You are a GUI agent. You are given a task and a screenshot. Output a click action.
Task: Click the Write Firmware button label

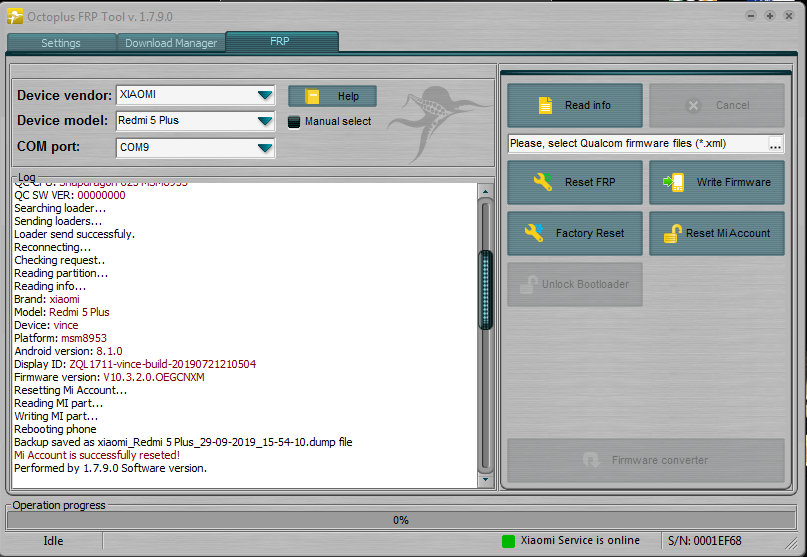pos(733,182)
